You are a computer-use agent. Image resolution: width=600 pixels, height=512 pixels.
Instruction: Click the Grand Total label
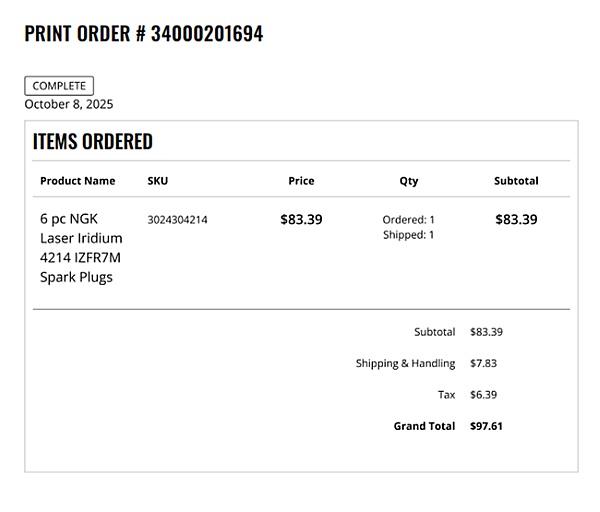[x=424, y=426]
